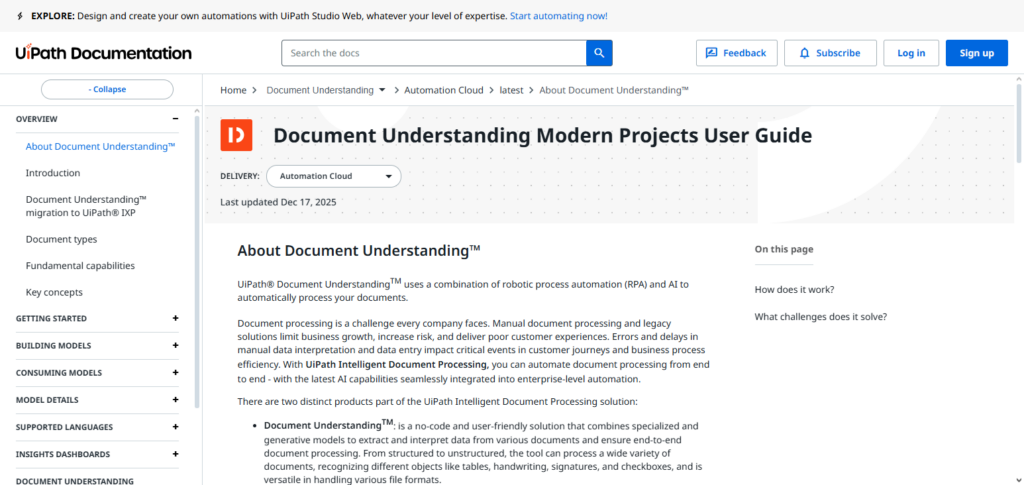Follow the Start automating now link
This screenshot has width=1024, height=485.
tap(558, 16)
